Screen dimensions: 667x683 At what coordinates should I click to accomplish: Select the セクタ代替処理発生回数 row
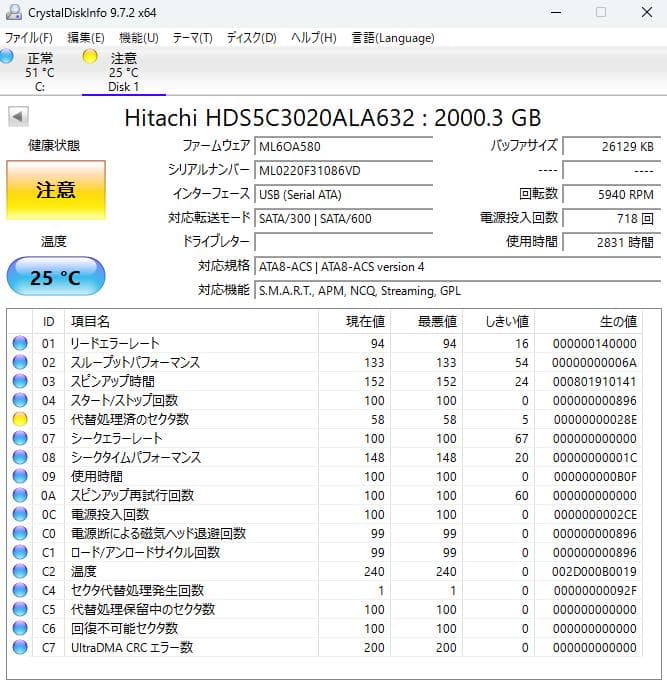(325, 591)
